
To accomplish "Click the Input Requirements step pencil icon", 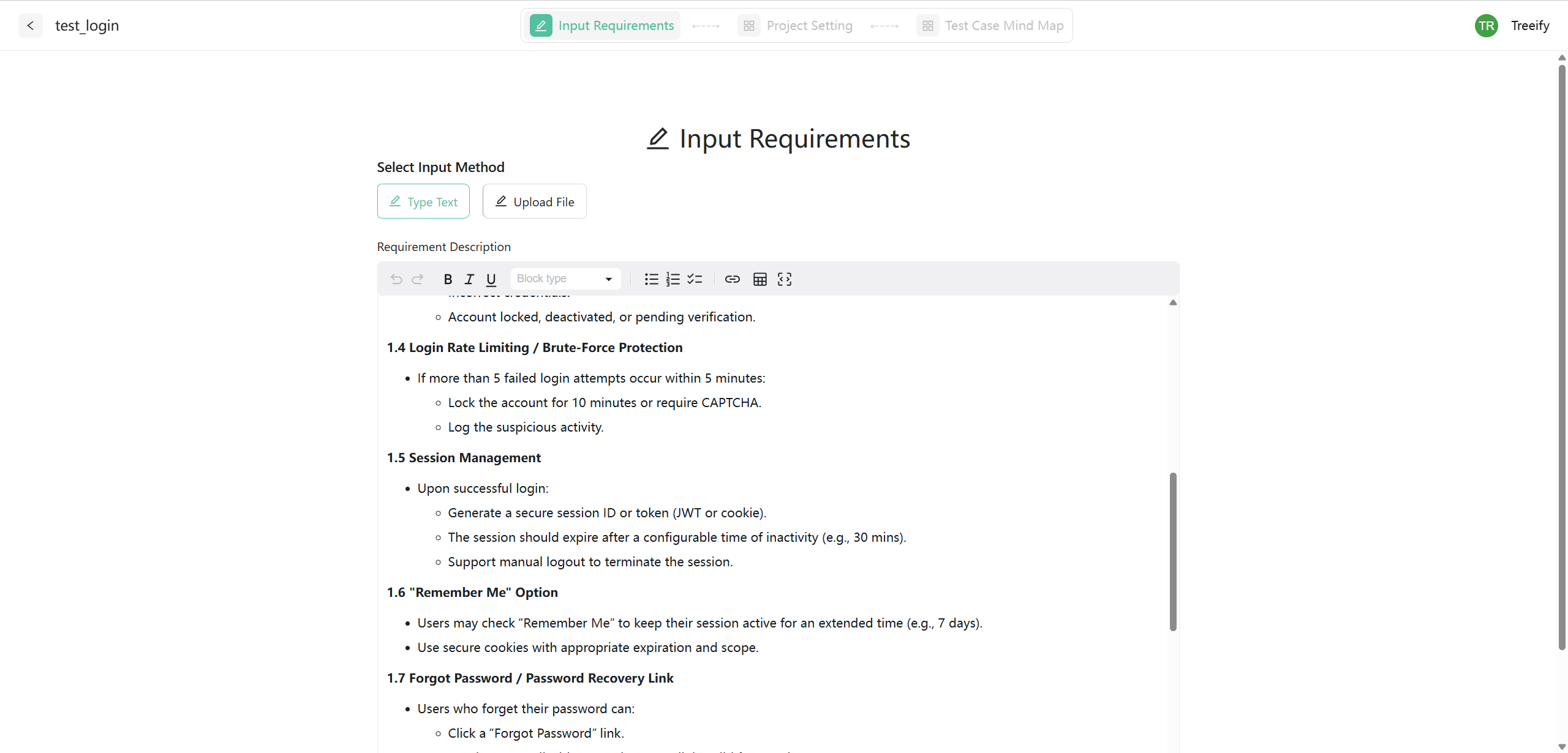I will pyautogui.click(x=541, y=26).
